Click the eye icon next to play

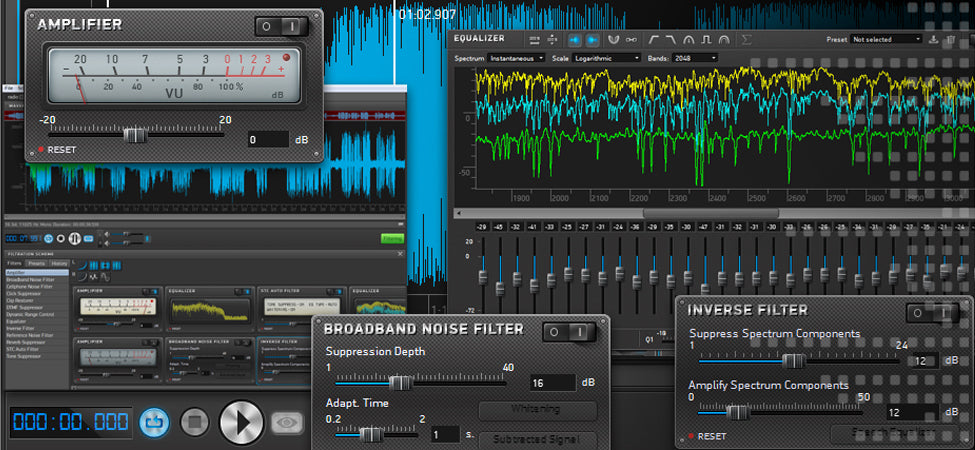click(287, 423)
